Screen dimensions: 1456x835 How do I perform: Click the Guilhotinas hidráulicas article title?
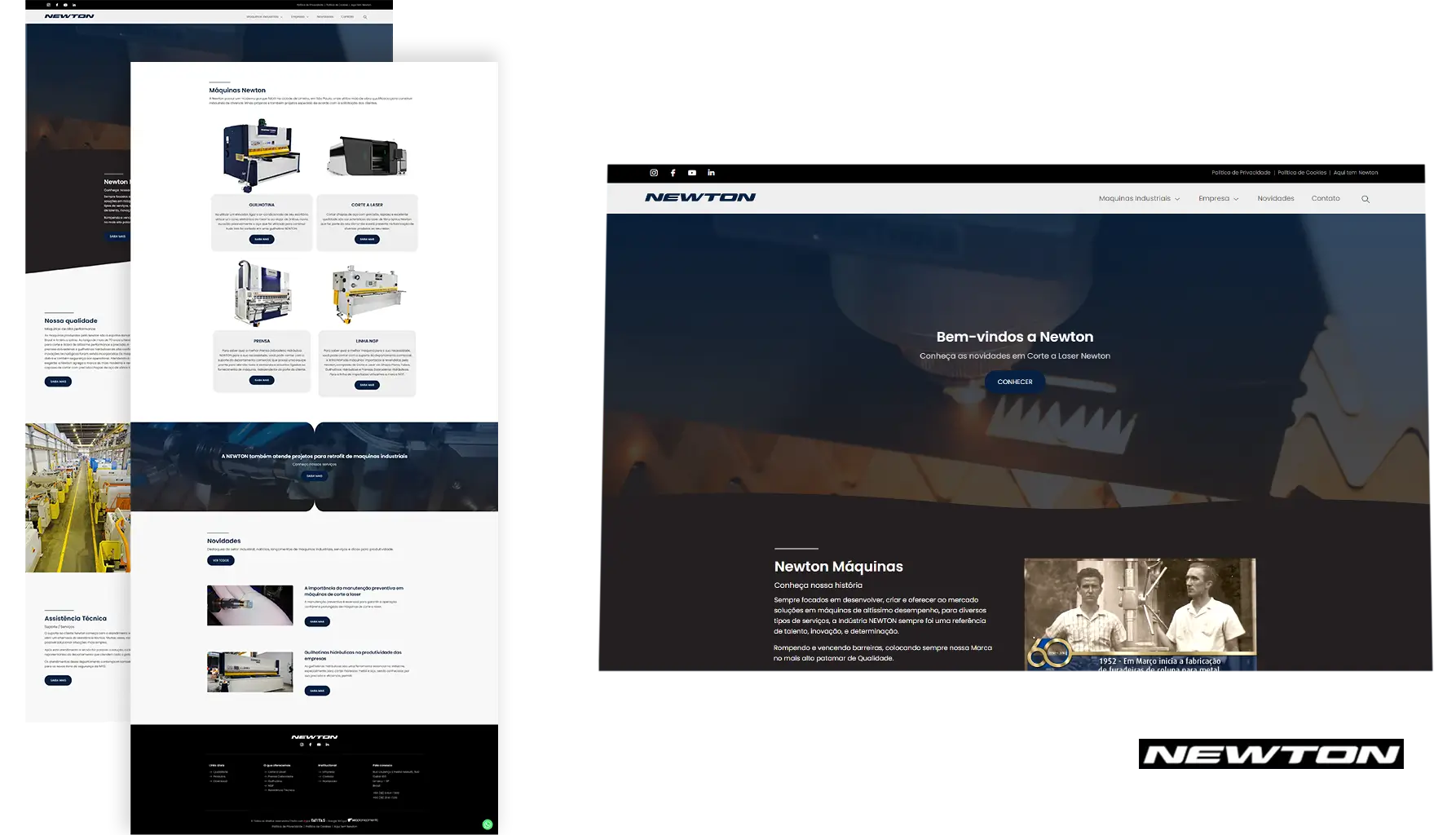tap(353, 656)
